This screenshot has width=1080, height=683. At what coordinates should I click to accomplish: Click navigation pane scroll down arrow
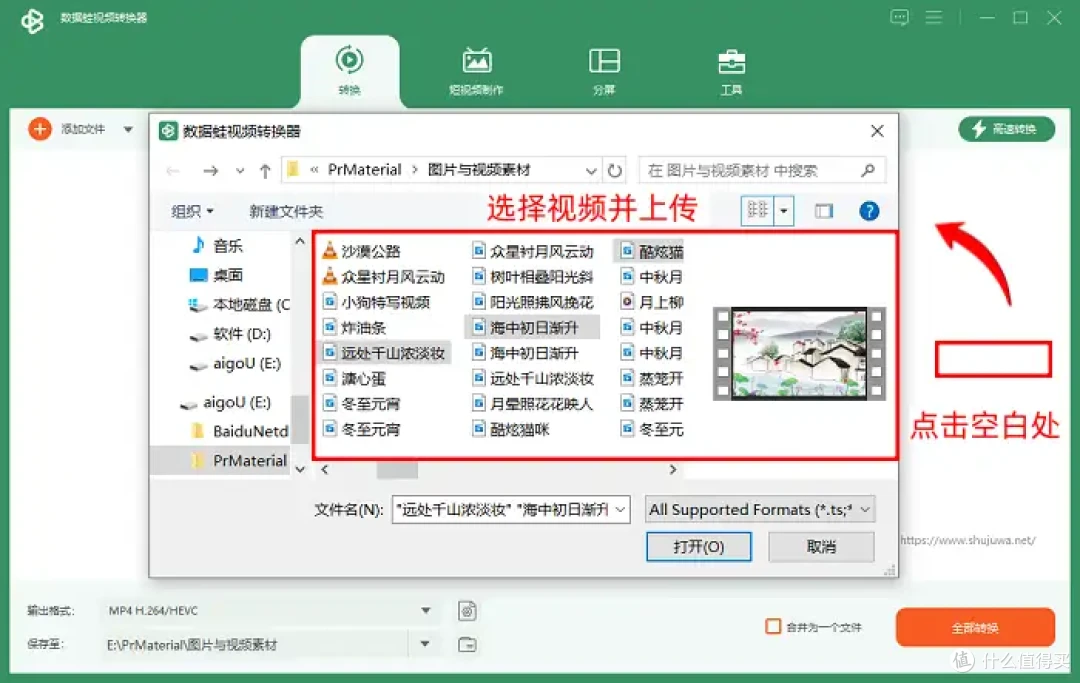300,469
